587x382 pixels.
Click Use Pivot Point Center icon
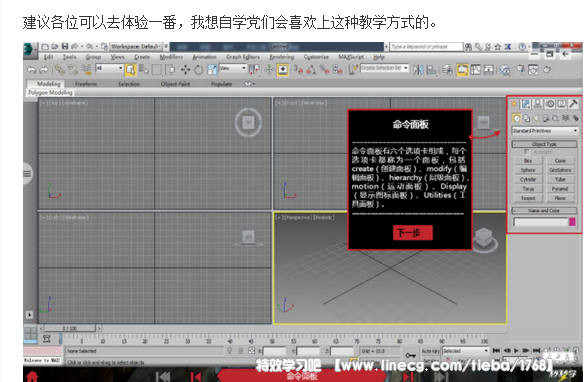point(255,70)
